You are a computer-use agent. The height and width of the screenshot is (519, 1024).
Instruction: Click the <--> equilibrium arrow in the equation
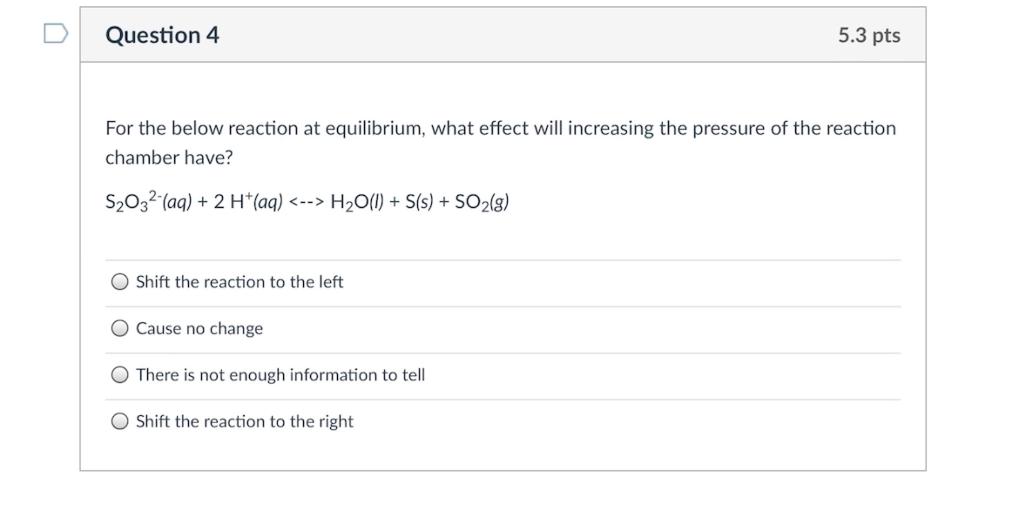[x=308, y=202]
